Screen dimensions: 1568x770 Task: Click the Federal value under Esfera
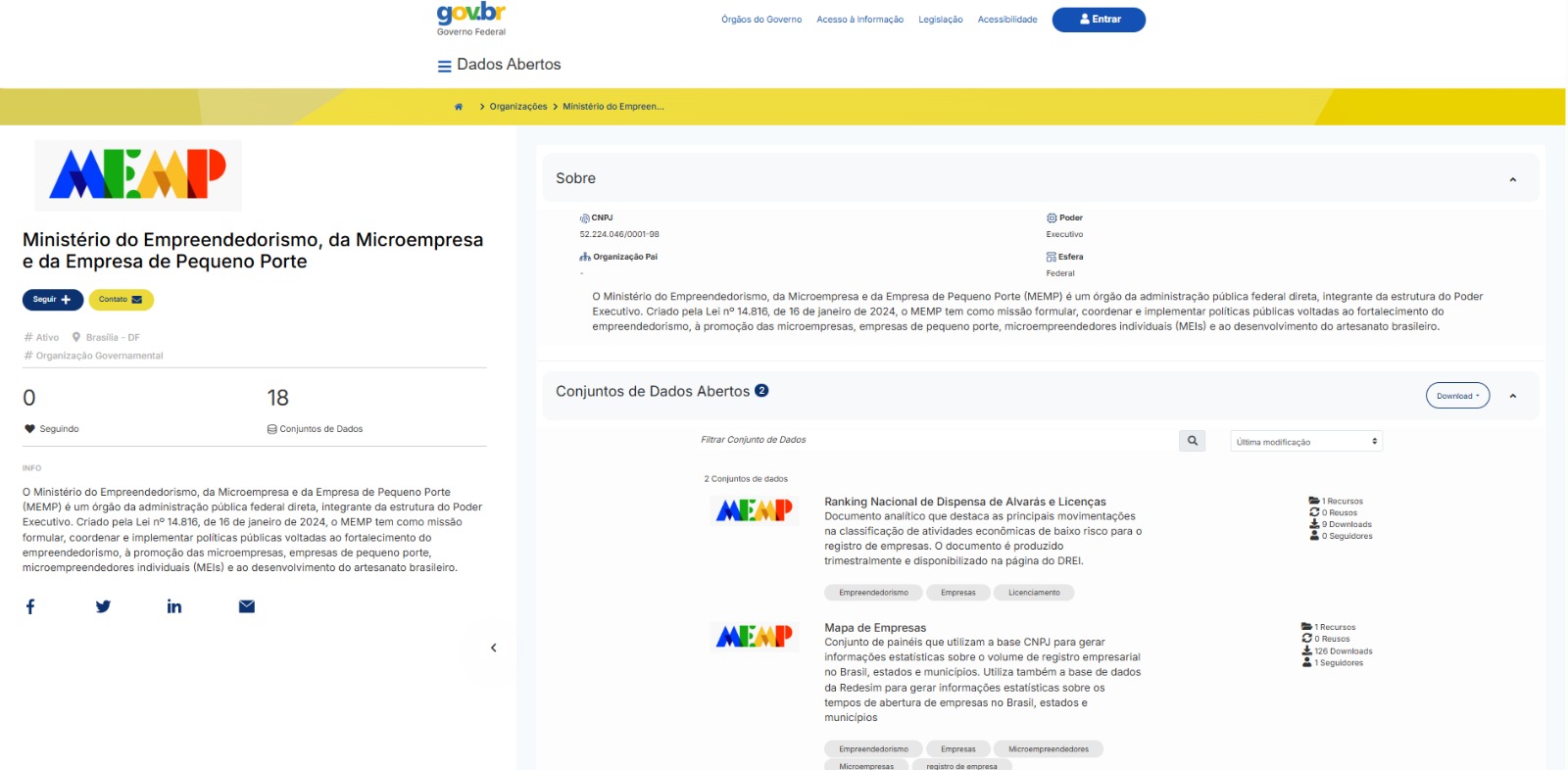click(1060, 274)
